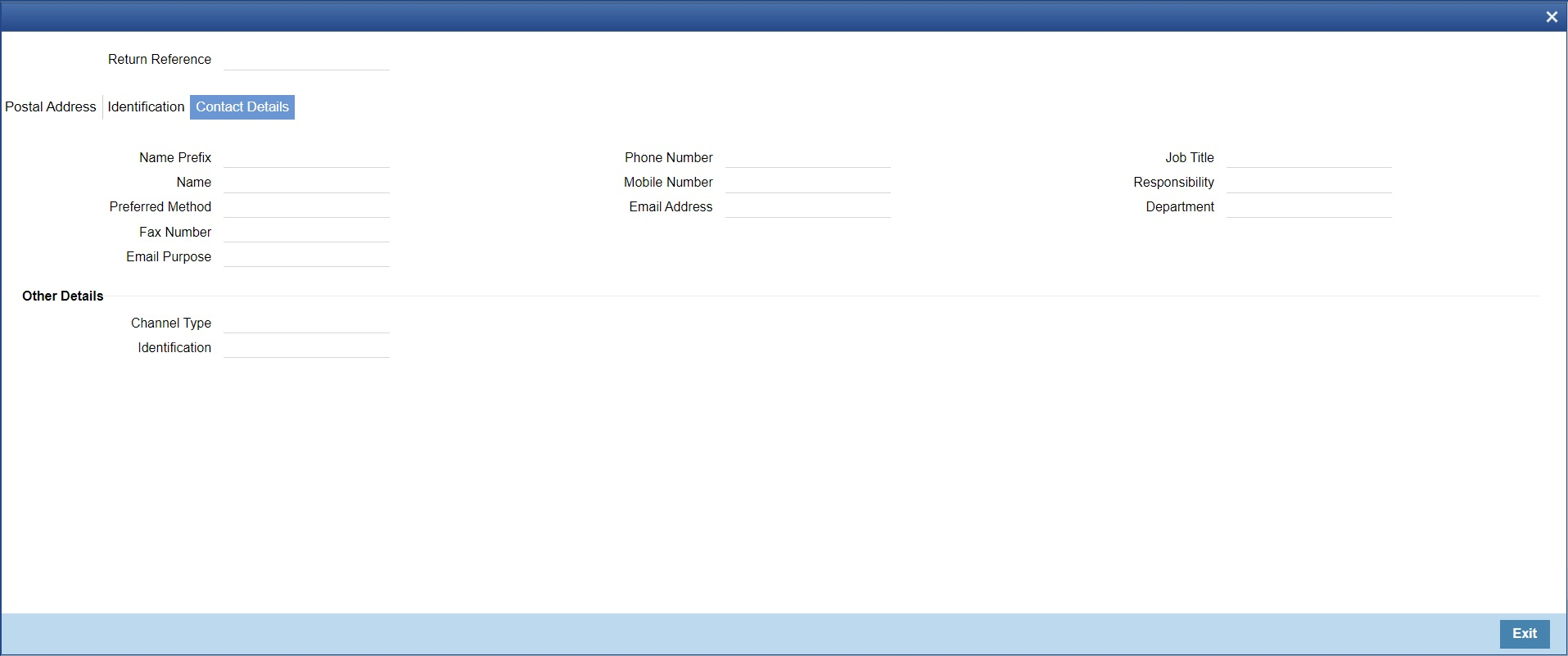The image size is (1568, 656).
Task: Click the Return Reference label
Action: 160,59
